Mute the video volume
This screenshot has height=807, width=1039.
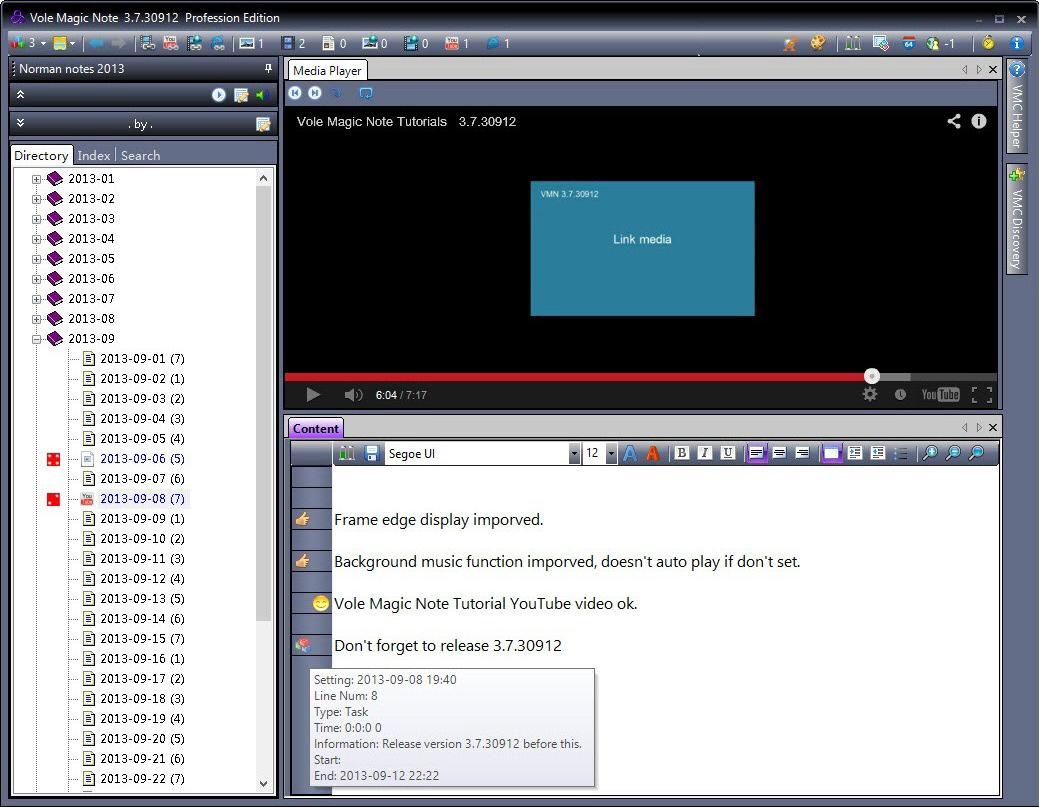point(353,395)
